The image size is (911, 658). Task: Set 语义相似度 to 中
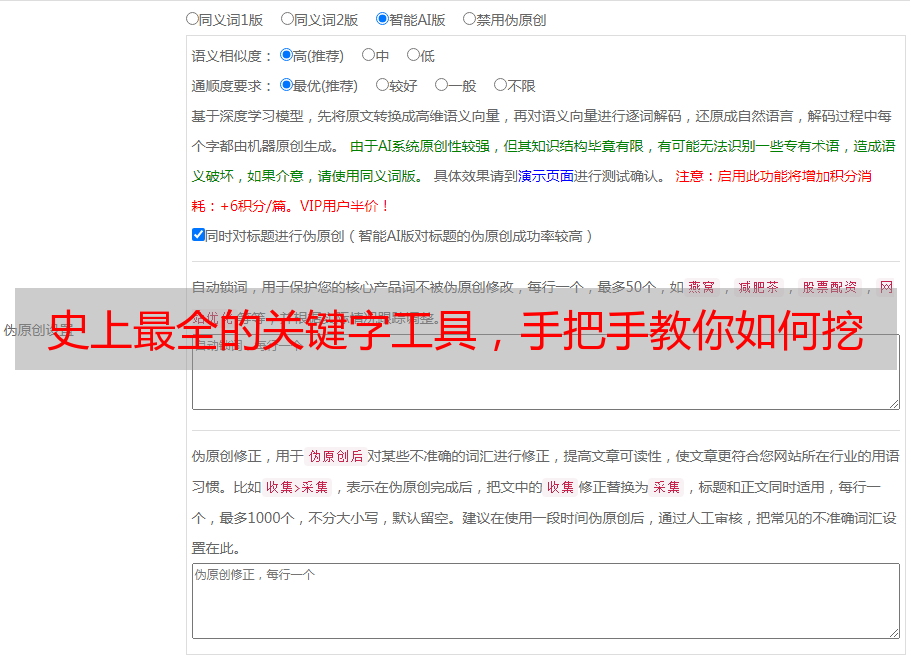point(368,55)
